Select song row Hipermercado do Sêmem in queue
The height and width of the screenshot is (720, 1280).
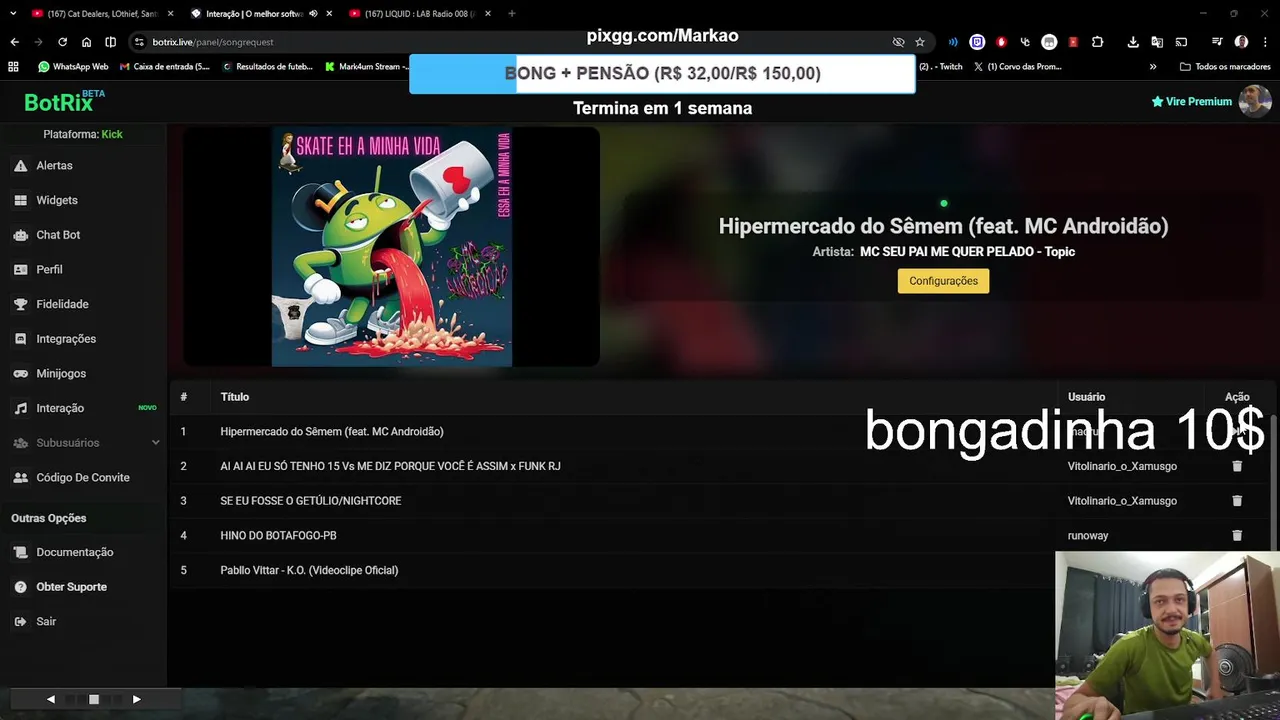[x=722, y=432]
